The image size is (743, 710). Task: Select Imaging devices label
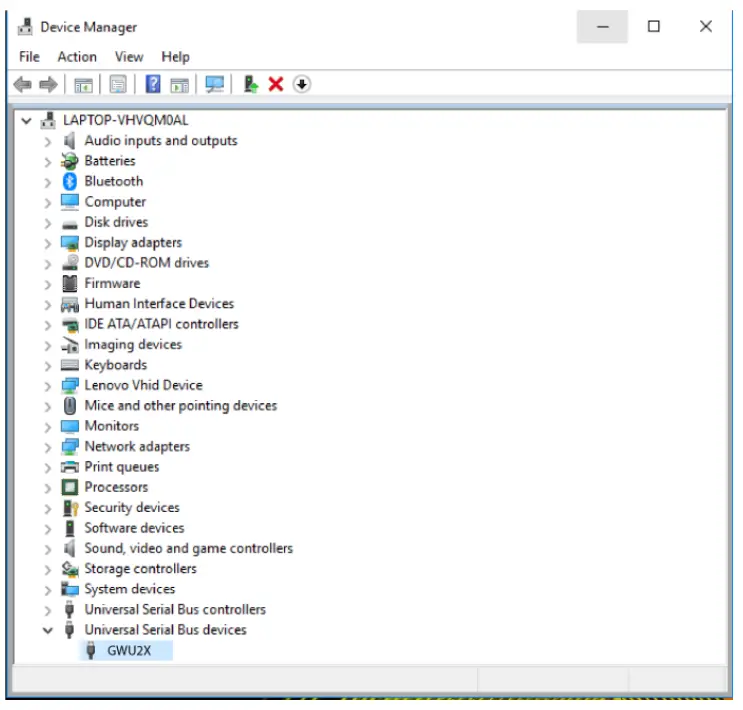pos(133,345)
